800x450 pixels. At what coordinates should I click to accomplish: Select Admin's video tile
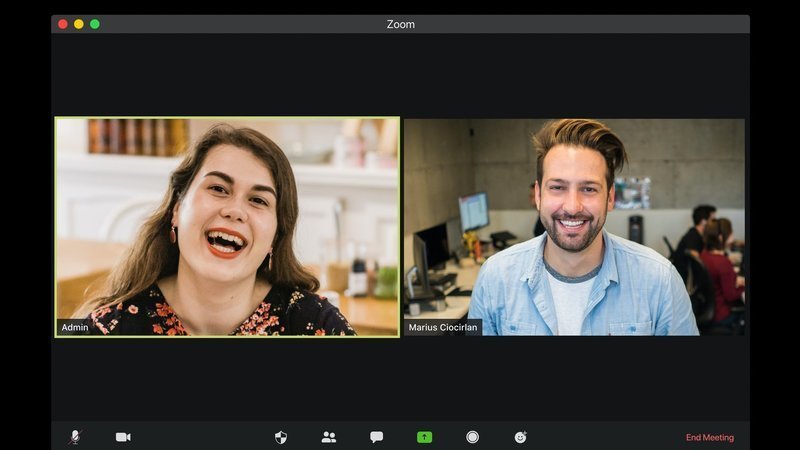tap(227, 227)
